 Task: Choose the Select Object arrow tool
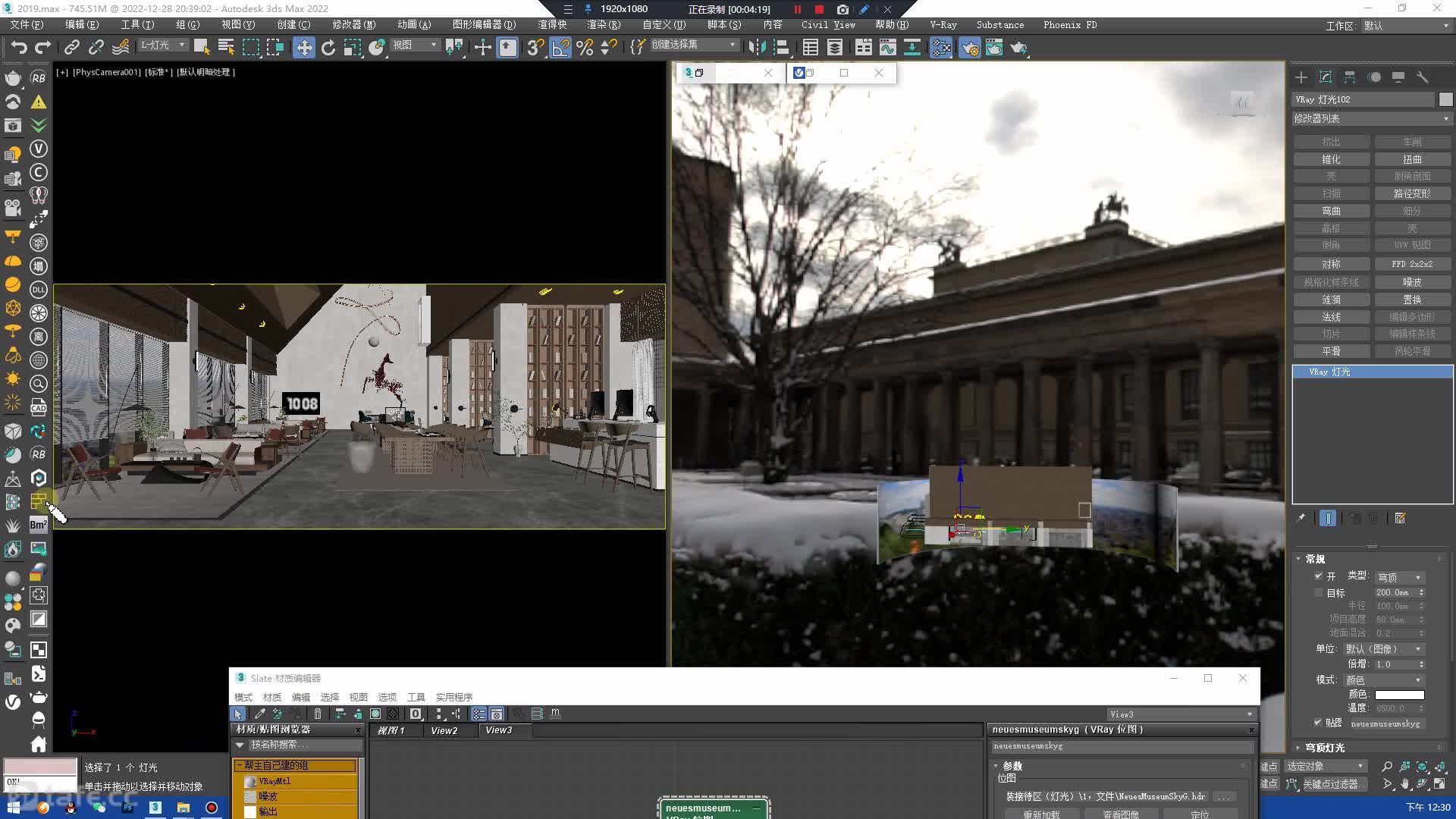tap(201, 48)
